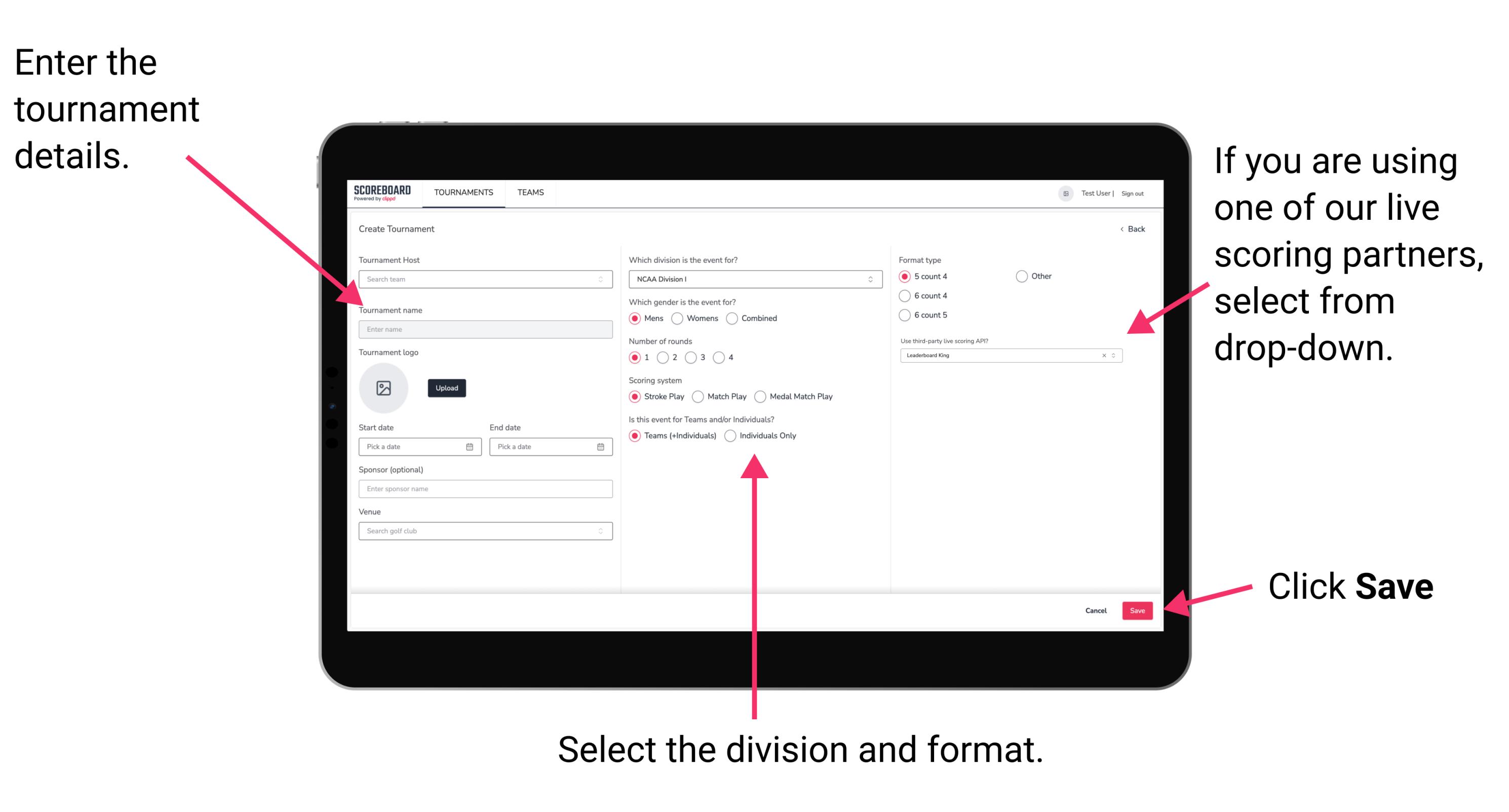
Task: Click Upload tournament logo button
Action: [447, 388]
